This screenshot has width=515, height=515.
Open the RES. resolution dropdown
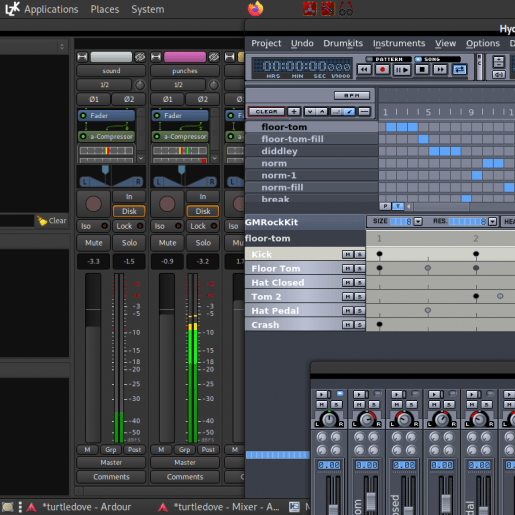tap(492, 221)
